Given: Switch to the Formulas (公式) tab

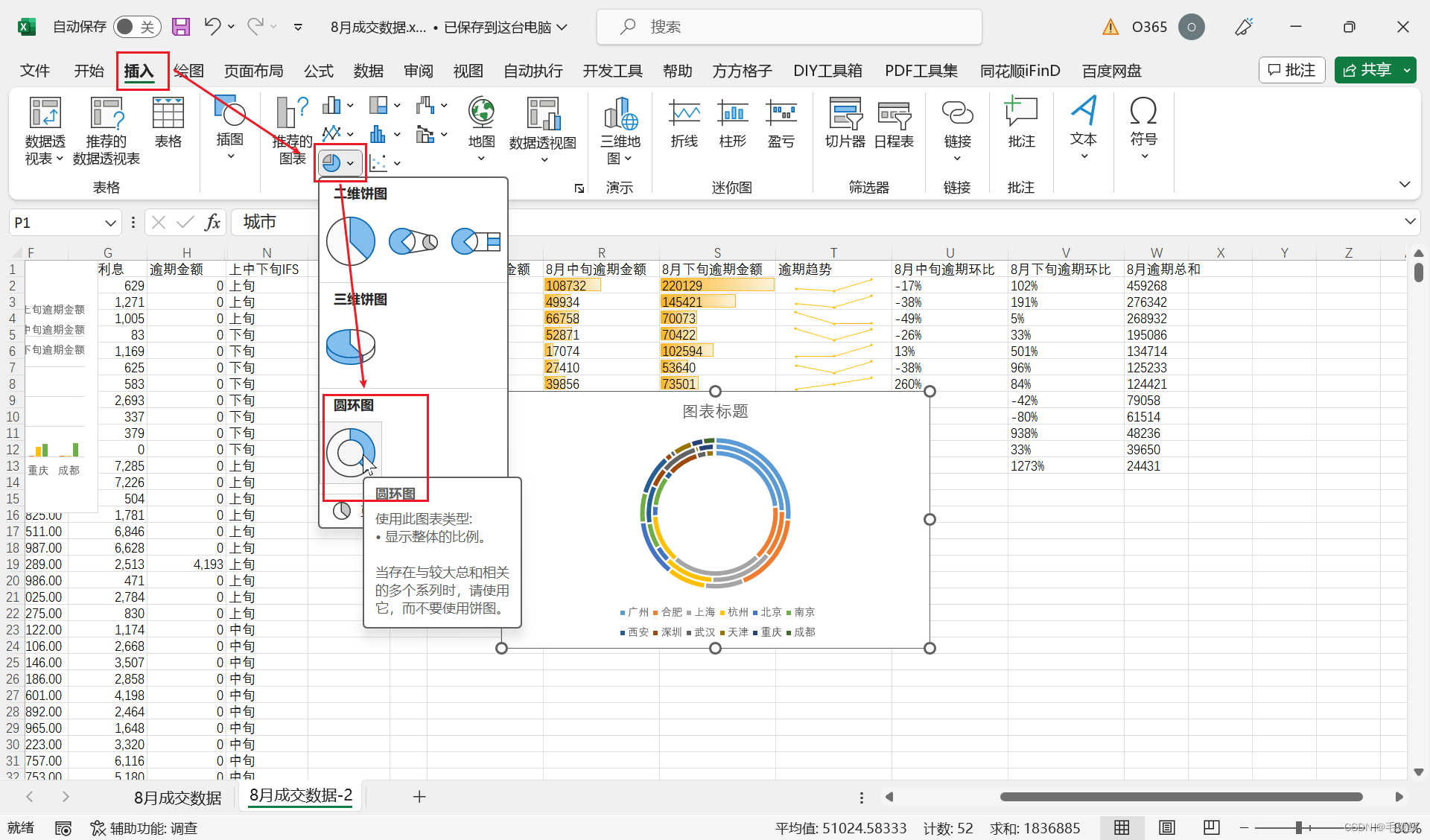Looking at the screenshot, I should tap(319, 71).
